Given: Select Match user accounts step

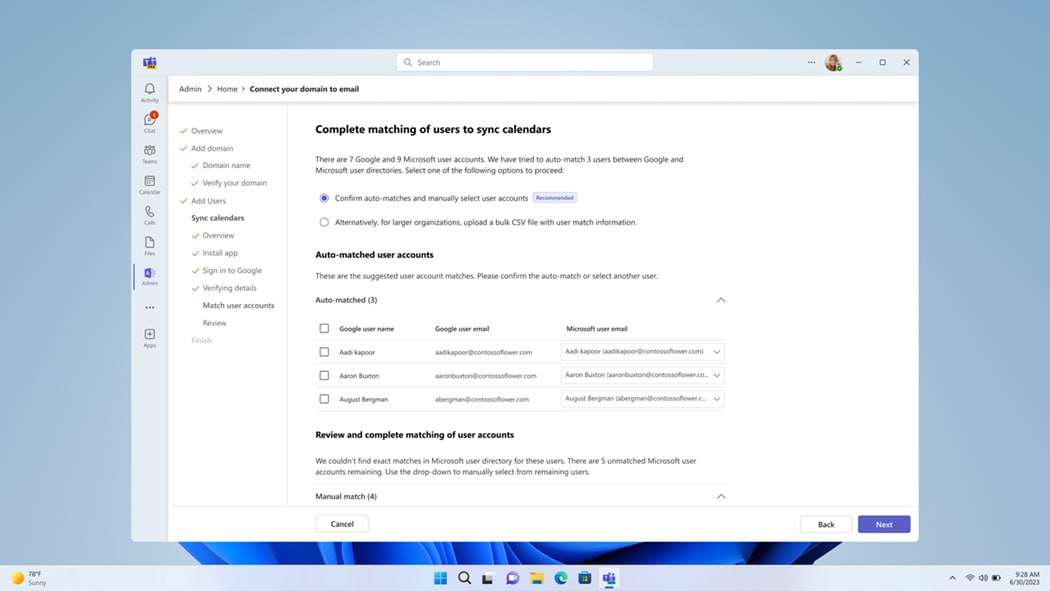Looking at the screenshot, I should (238, 305).
